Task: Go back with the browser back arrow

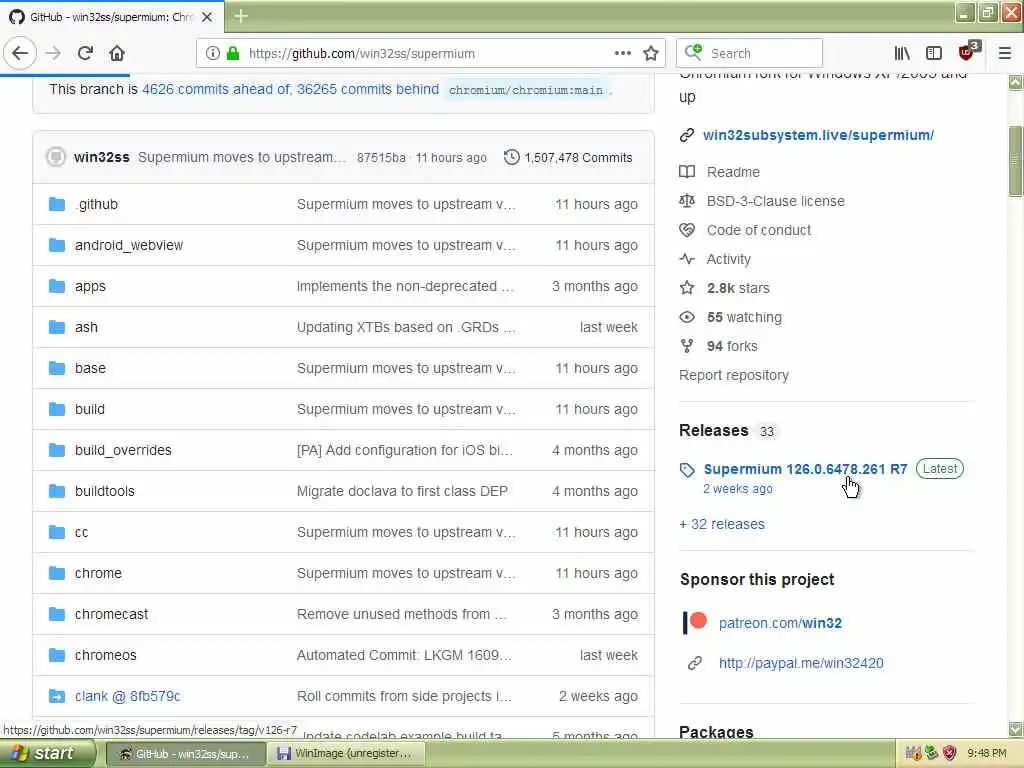Action: pyautogui.click(x=20, y=54)
